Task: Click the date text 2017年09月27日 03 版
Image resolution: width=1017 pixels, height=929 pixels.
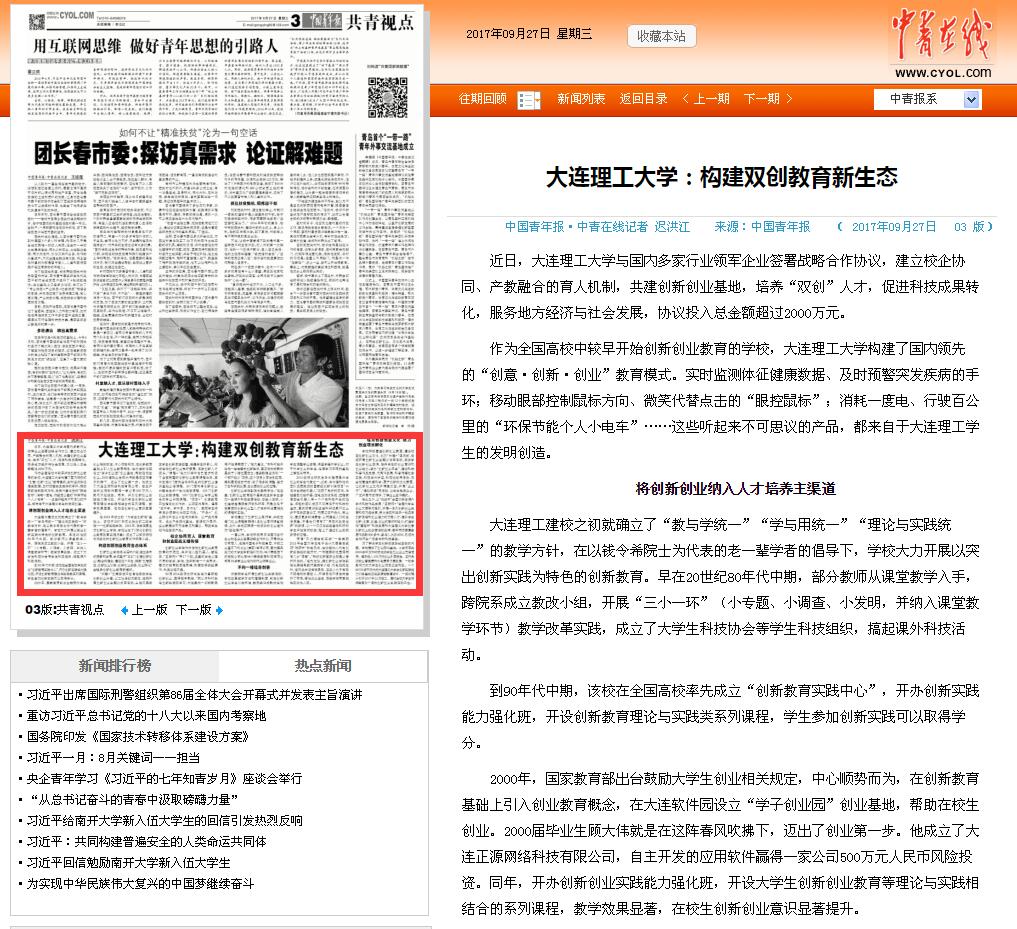Action: [915, 226]
